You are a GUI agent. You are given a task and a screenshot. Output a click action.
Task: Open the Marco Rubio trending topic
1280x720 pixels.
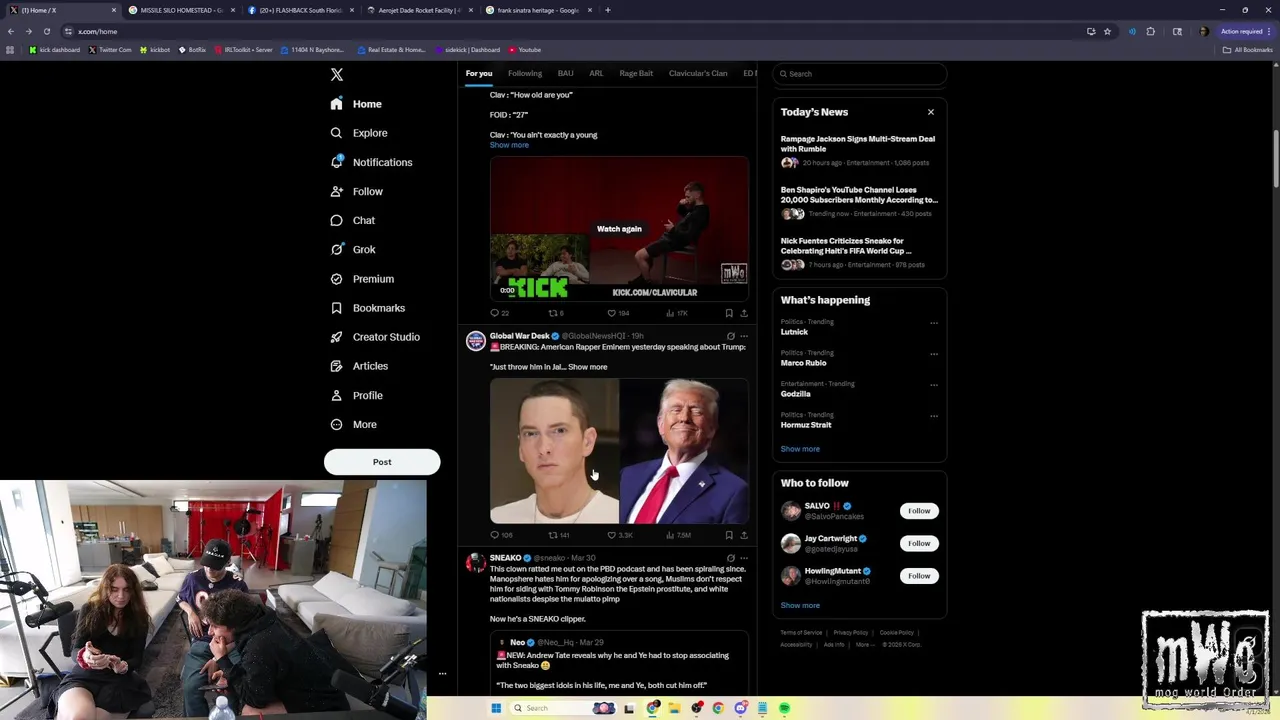pos(803,363)
